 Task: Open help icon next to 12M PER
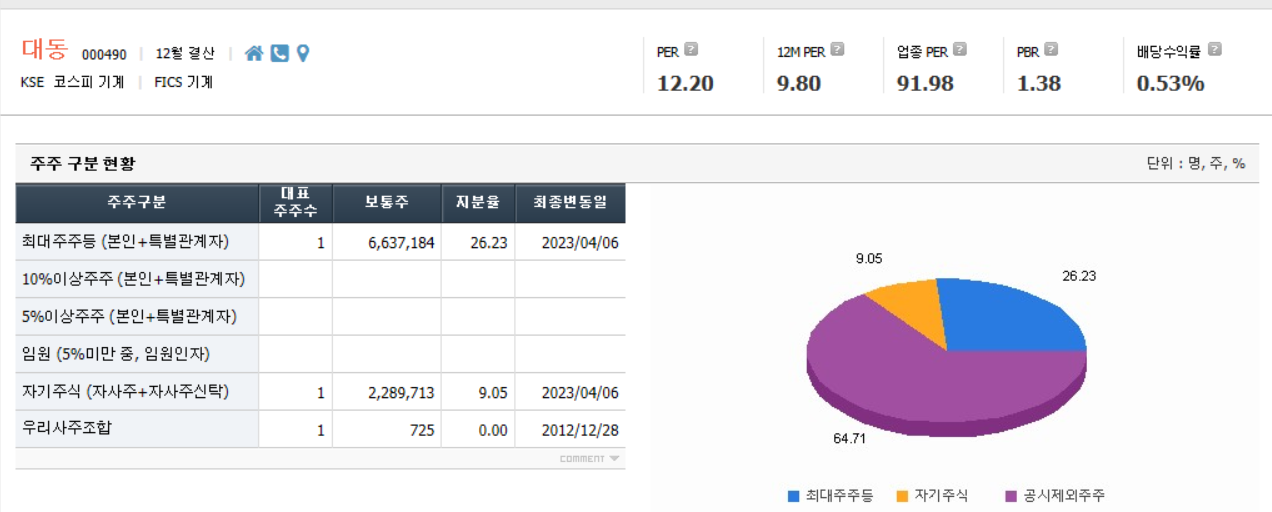point(838,49)
